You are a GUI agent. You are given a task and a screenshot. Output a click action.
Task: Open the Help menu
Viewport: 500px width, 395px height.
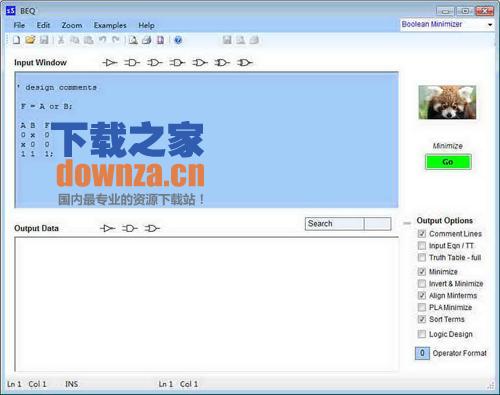pos(146,25)
